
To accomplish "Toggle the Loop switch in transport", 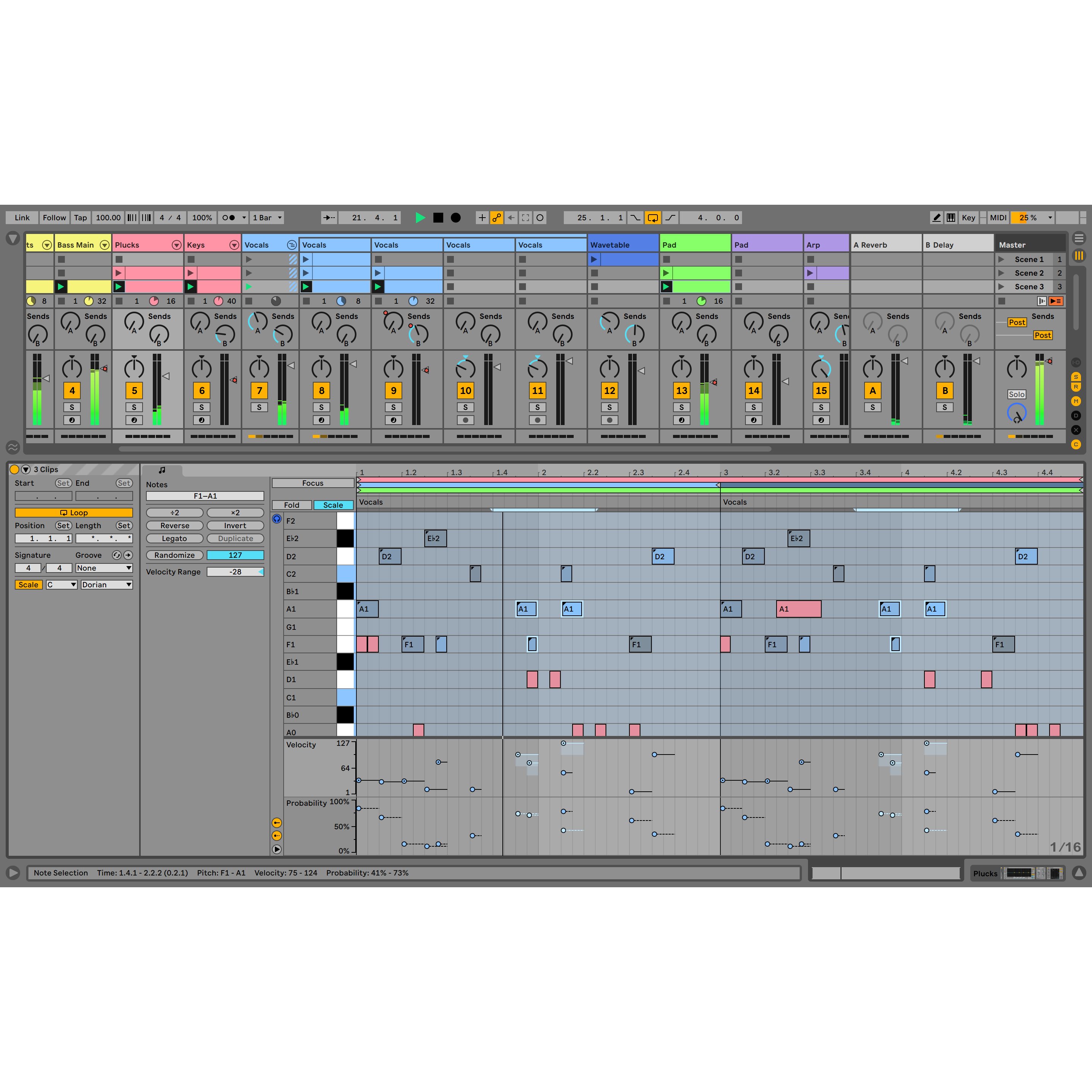I will pyautogui.click(x=653, y=218).
